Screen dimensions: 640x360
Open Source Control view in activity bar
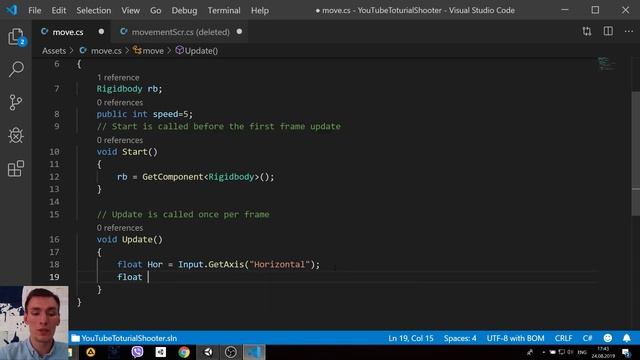(x=16, y=102)
